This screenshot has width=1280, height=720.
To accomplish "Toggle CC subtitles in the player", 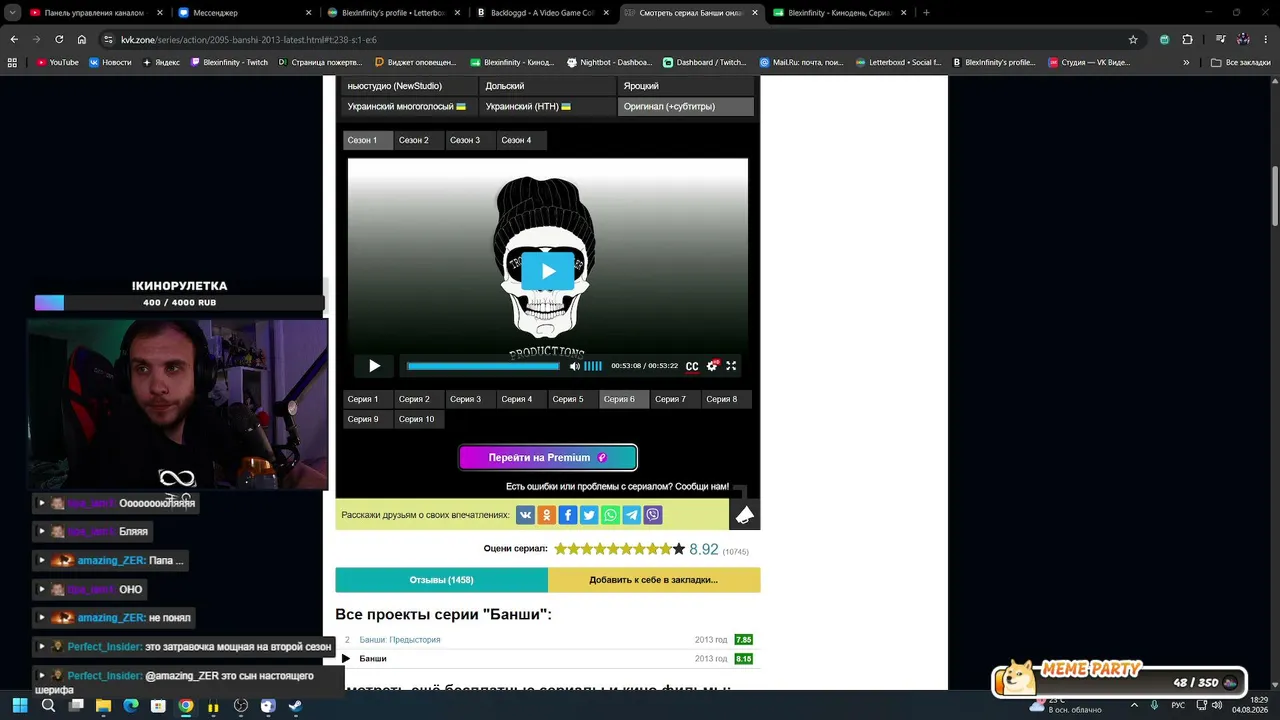I will [692, 366].
